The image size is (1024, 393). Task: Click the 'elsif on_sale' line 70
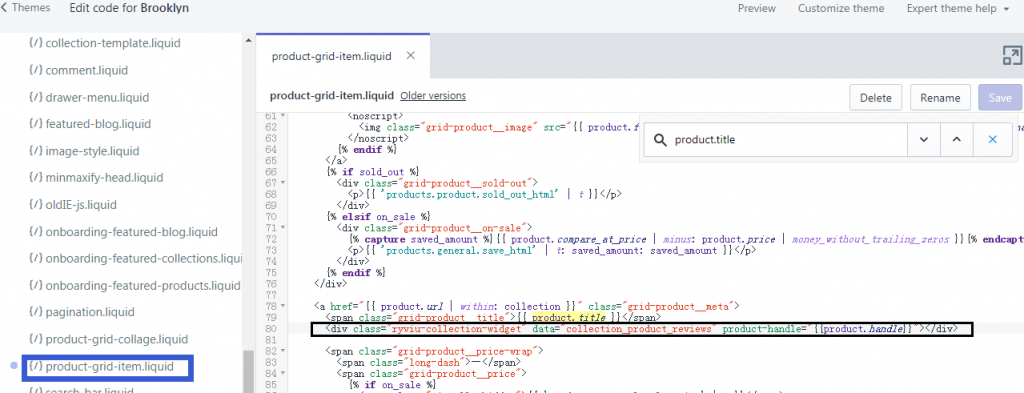tap(377, 216)
